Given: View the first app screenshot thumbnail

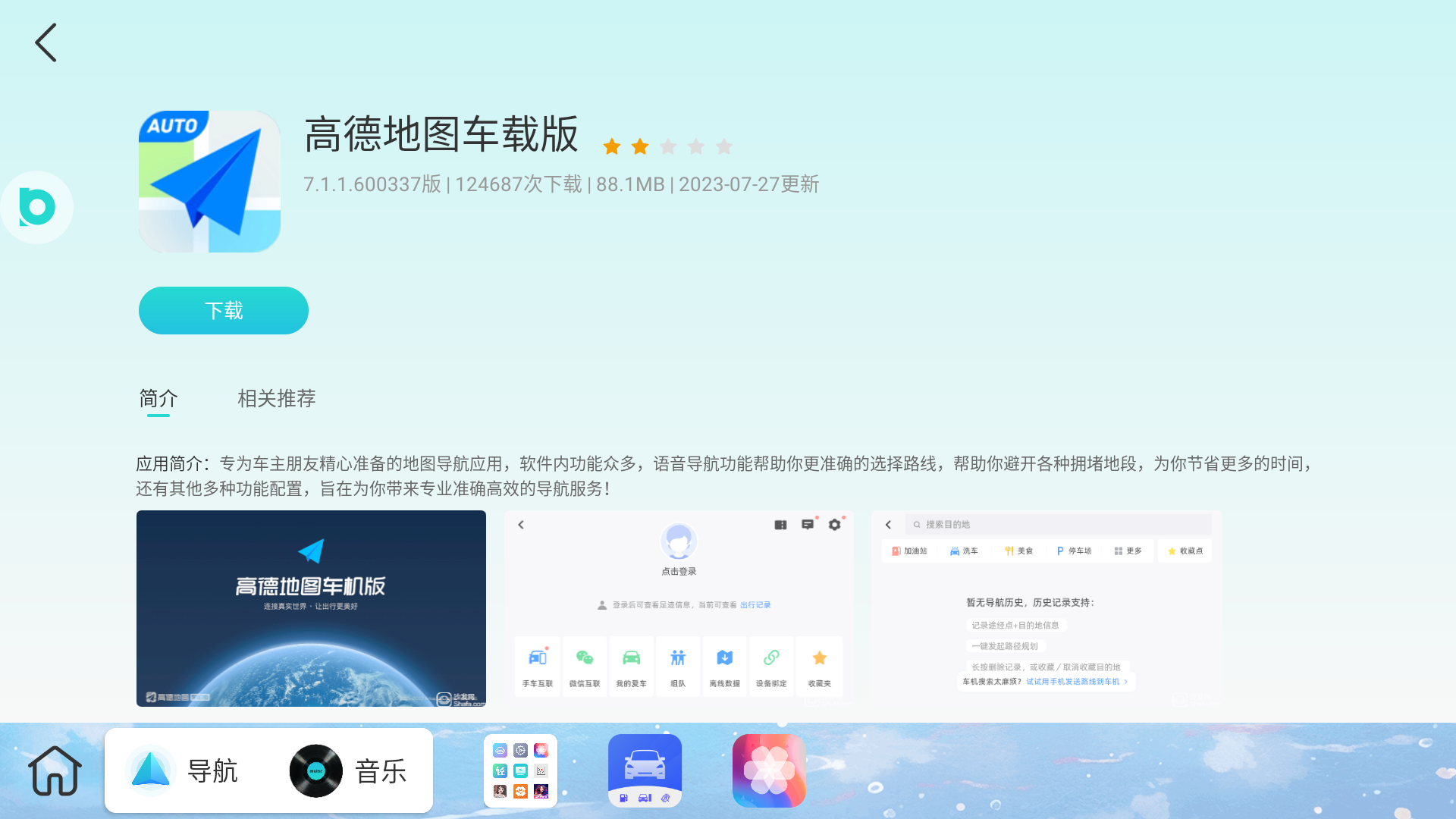Looking at the screenshot, I should tap(311, 608).
